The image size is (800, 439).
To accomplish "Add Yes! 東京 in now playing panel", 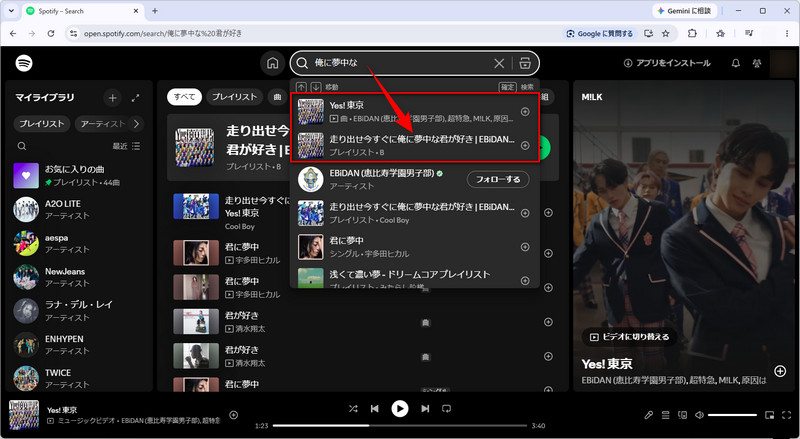I will click(x=780, y=371).
